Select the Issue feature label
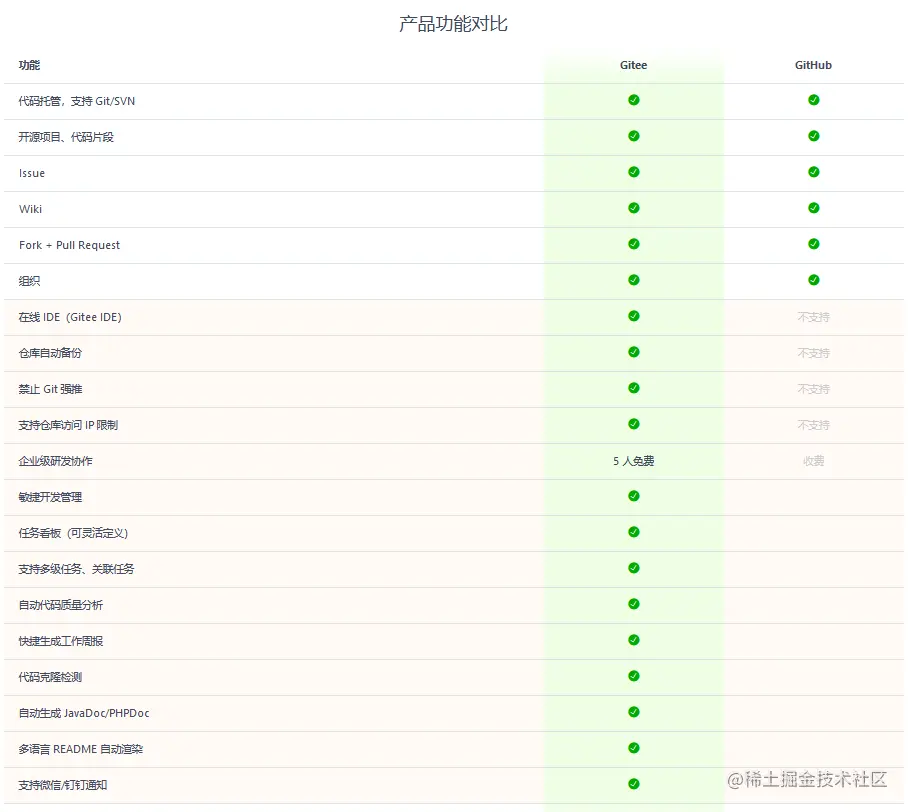The height and width of the screenshot is (812, 910). click(x=32, y=173)
